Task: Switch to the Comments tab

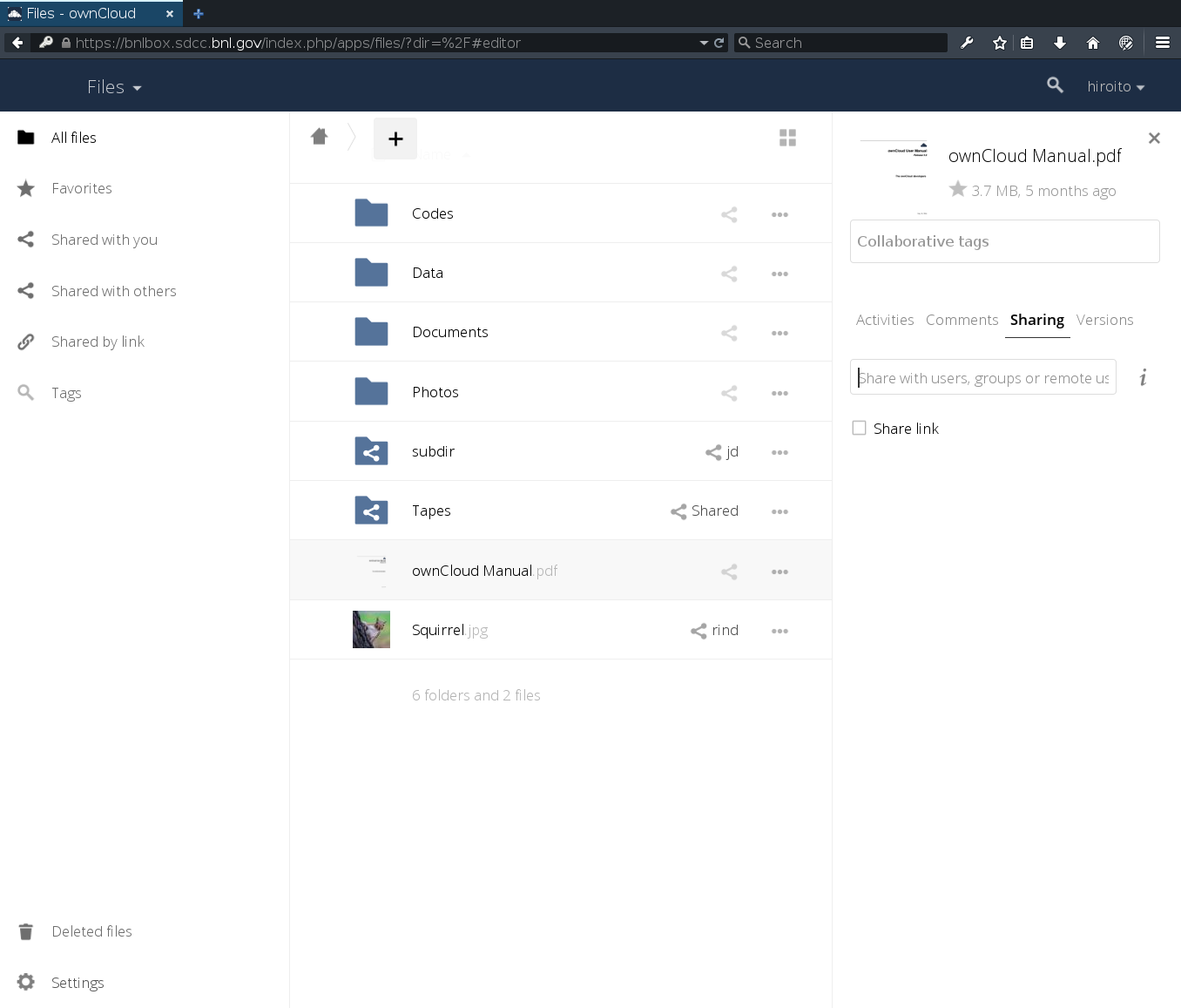Action: 962,320
